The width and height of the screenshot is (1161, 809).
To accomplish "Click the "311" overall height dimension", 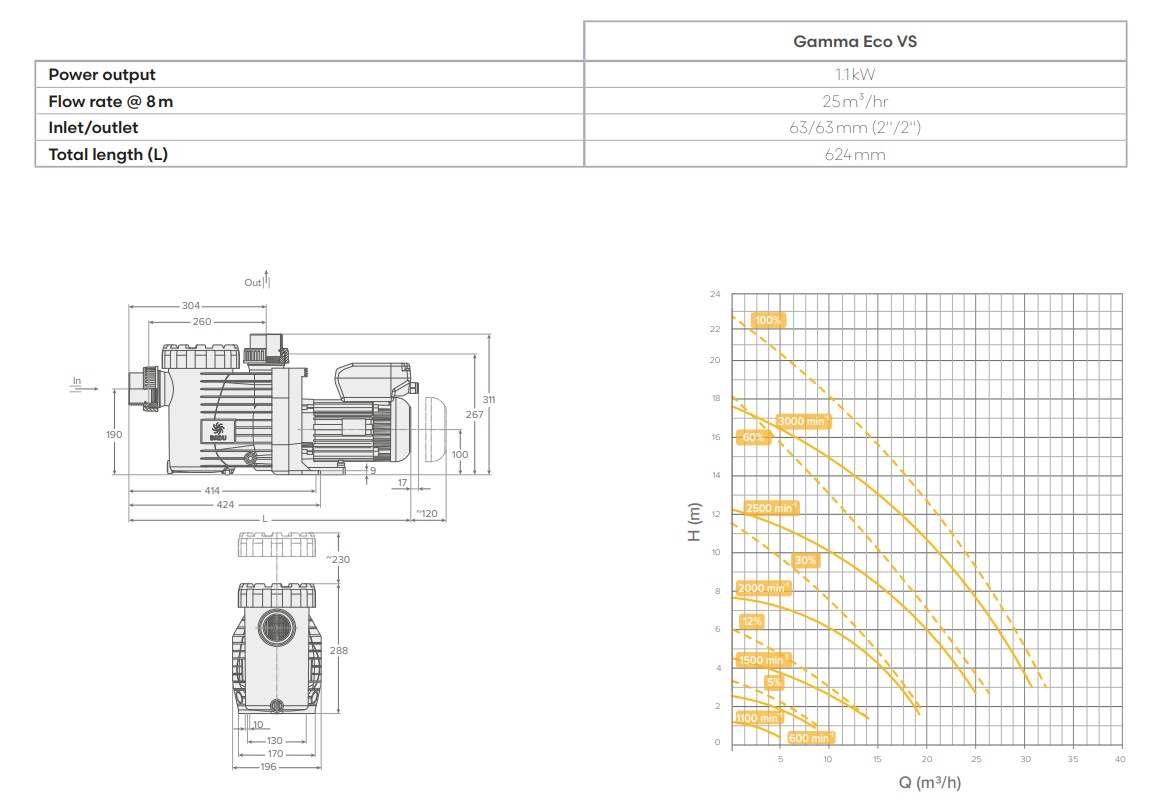I will [489, 400].
